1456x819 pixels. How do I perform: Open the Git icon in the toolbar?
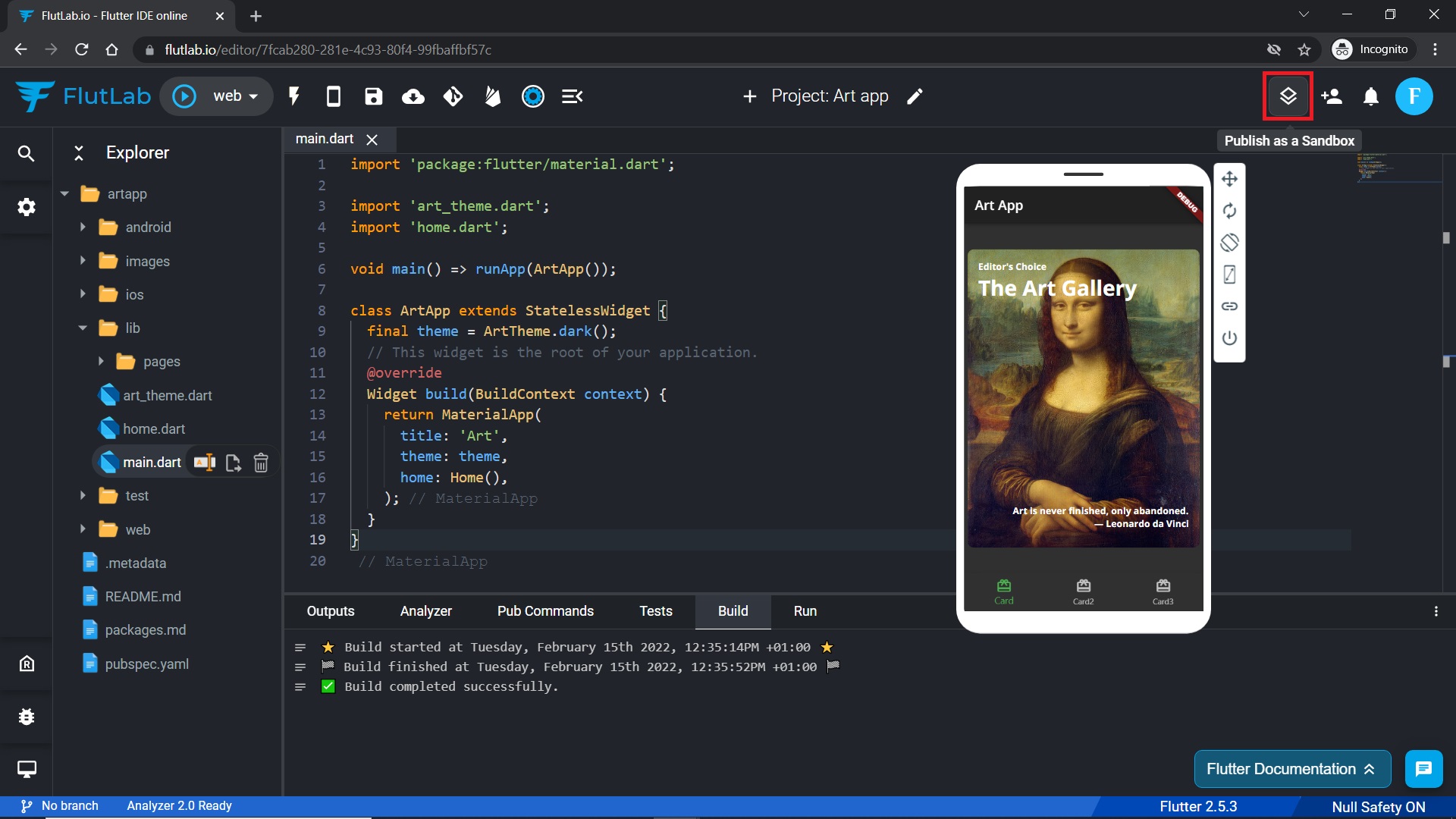point(453,96)
